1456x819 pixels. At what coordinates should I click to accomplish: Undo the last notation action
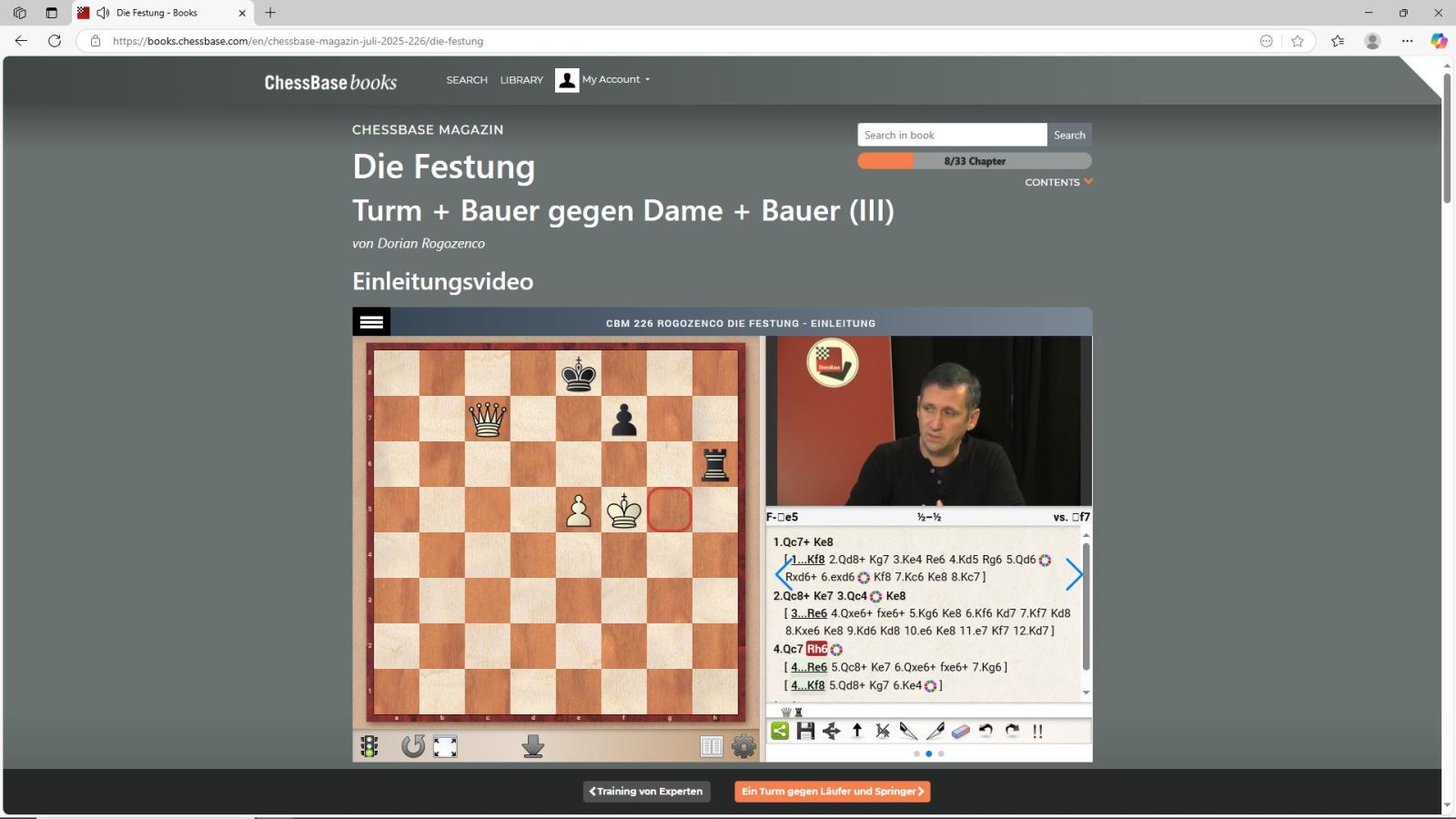[x=986, y=731]
